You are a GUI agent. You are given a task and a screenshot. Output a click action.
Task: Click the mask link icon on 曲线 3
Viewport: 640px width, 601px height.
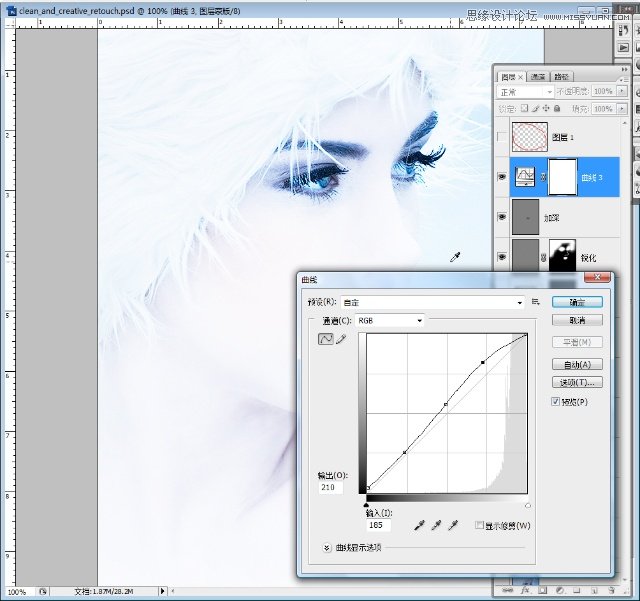[543, 177]
